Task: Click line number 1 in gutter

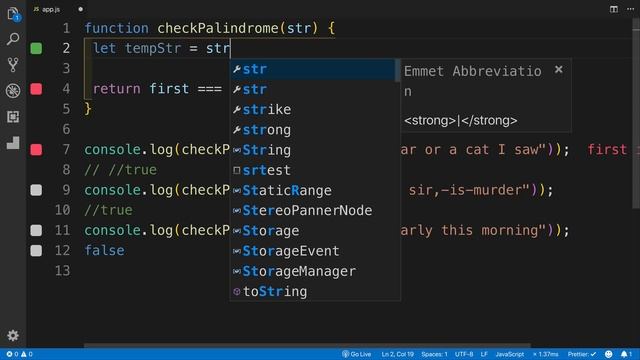Action: tap(66, 28)
